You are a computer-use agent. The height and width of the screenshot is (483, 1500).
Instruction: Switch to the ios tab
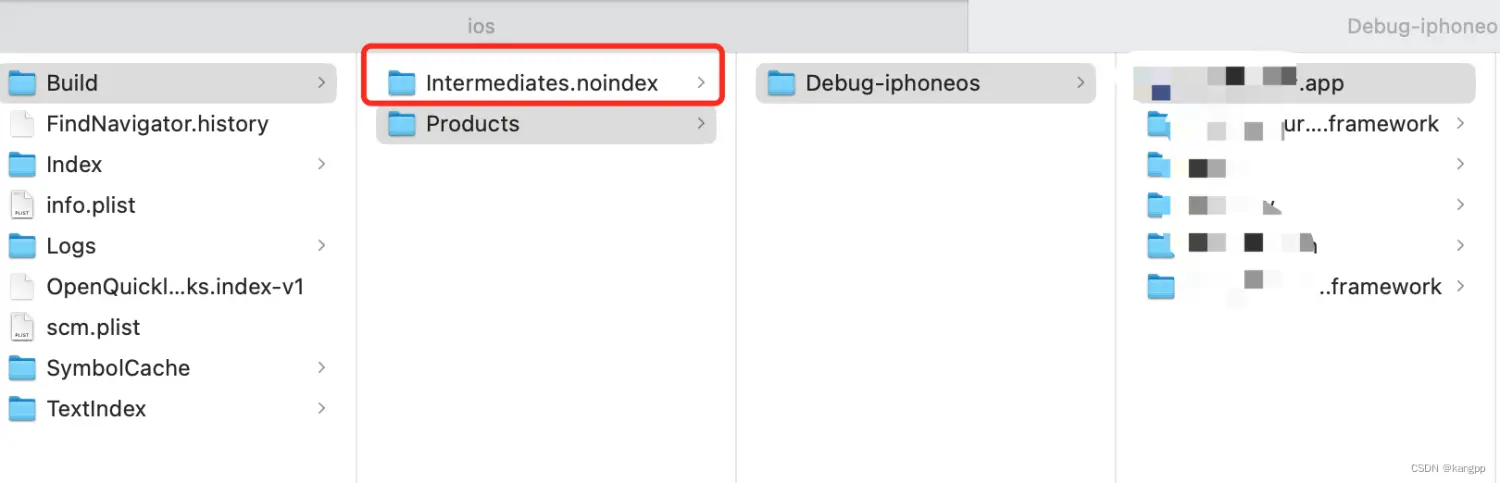click(482, 26)
